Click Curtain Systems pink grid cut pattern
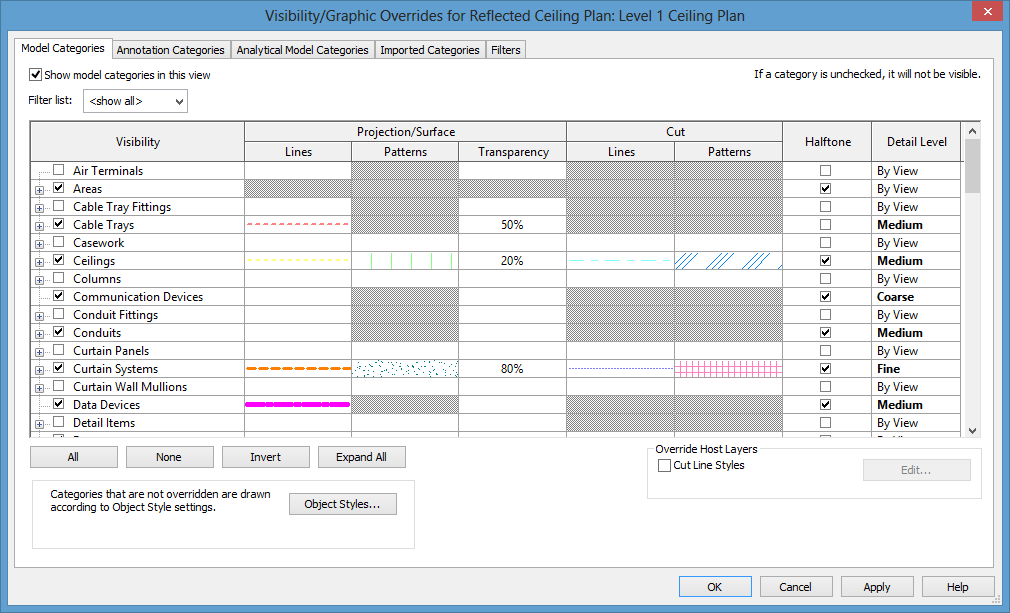 tap(728, 369)
